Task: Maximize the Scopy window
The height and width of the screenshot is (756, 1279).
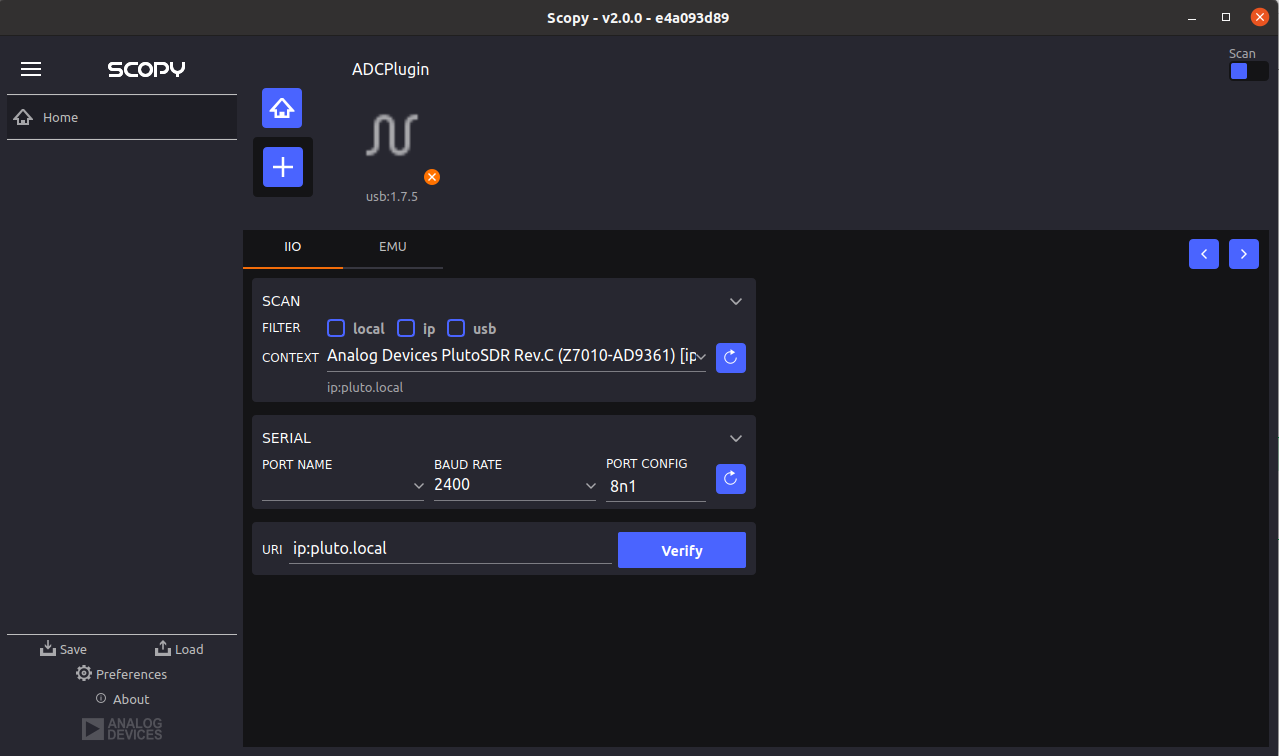Action: [1226, 17]
